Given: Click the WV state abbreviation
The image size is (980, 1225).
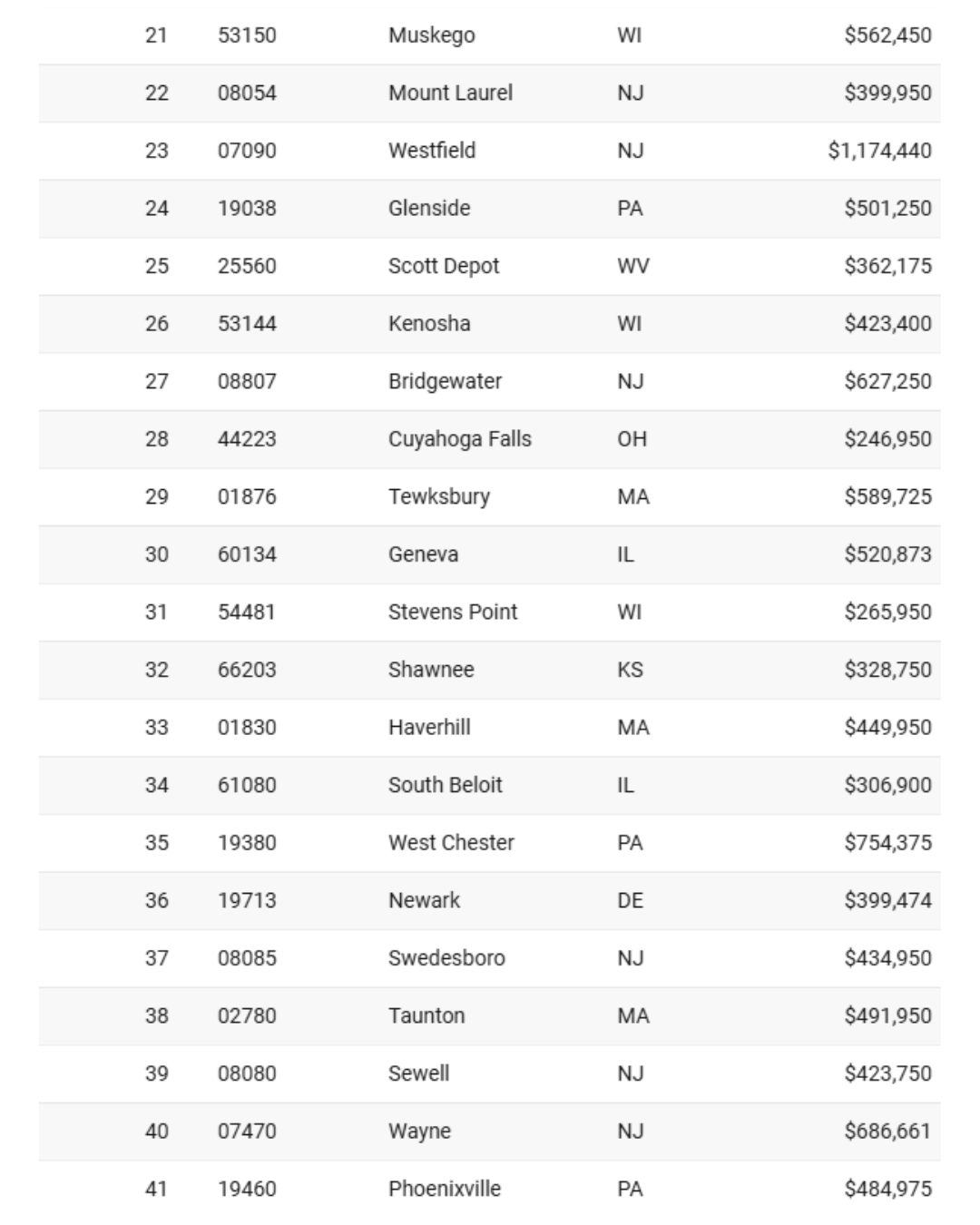Looking at the screenshot, I should click(632, 266).
